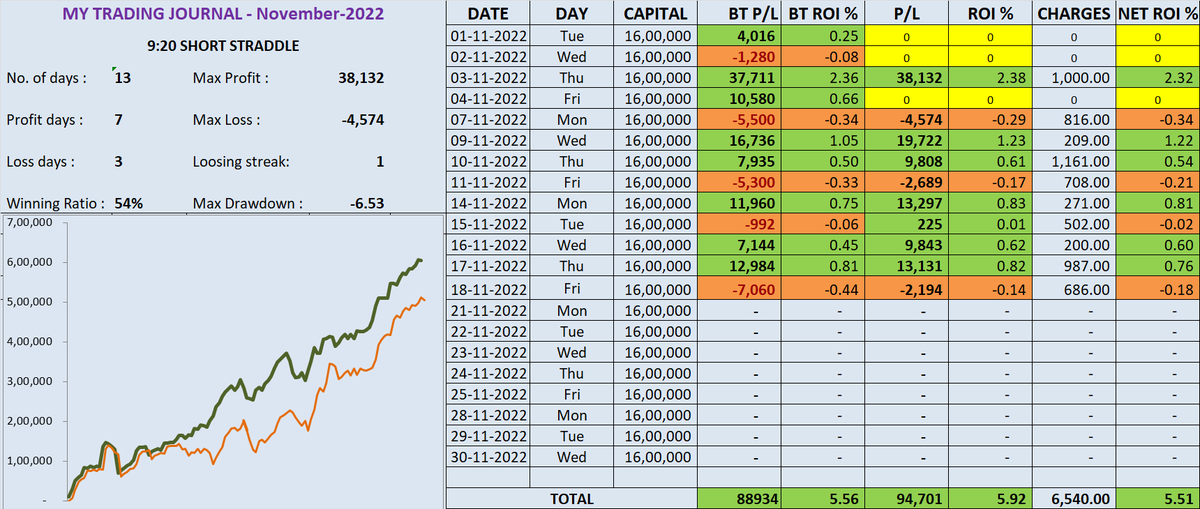This screenshot has height=509, width=1200.
Task: Select the P/L cell 13,131
Action: [909, 266]
